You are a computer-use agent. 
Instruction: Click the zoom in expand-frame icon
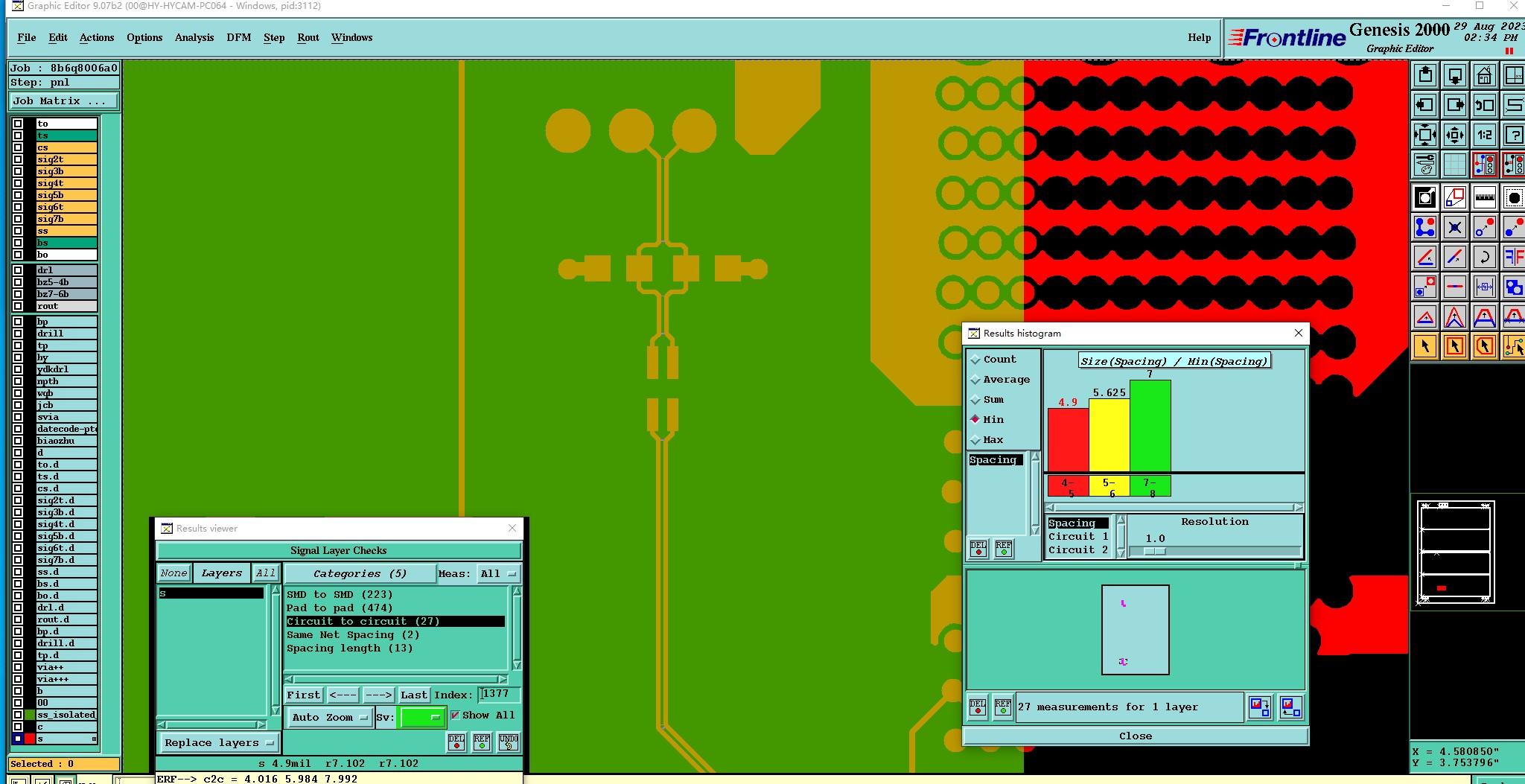(x=1425, y=135)
